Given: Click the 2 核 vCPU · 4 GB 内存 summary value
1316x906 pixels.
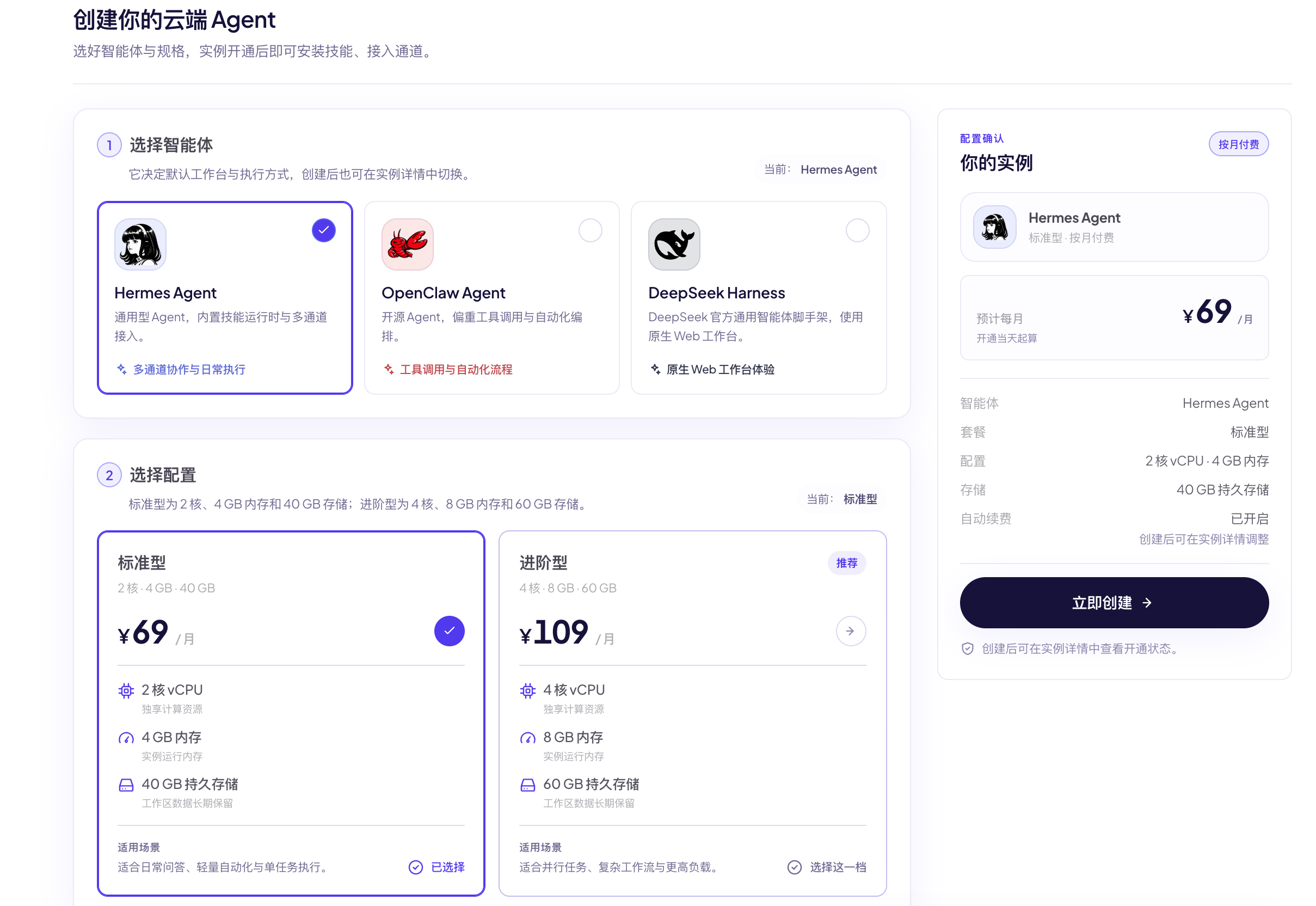Looking at the screenshot, I should [x=1207, y=461].
